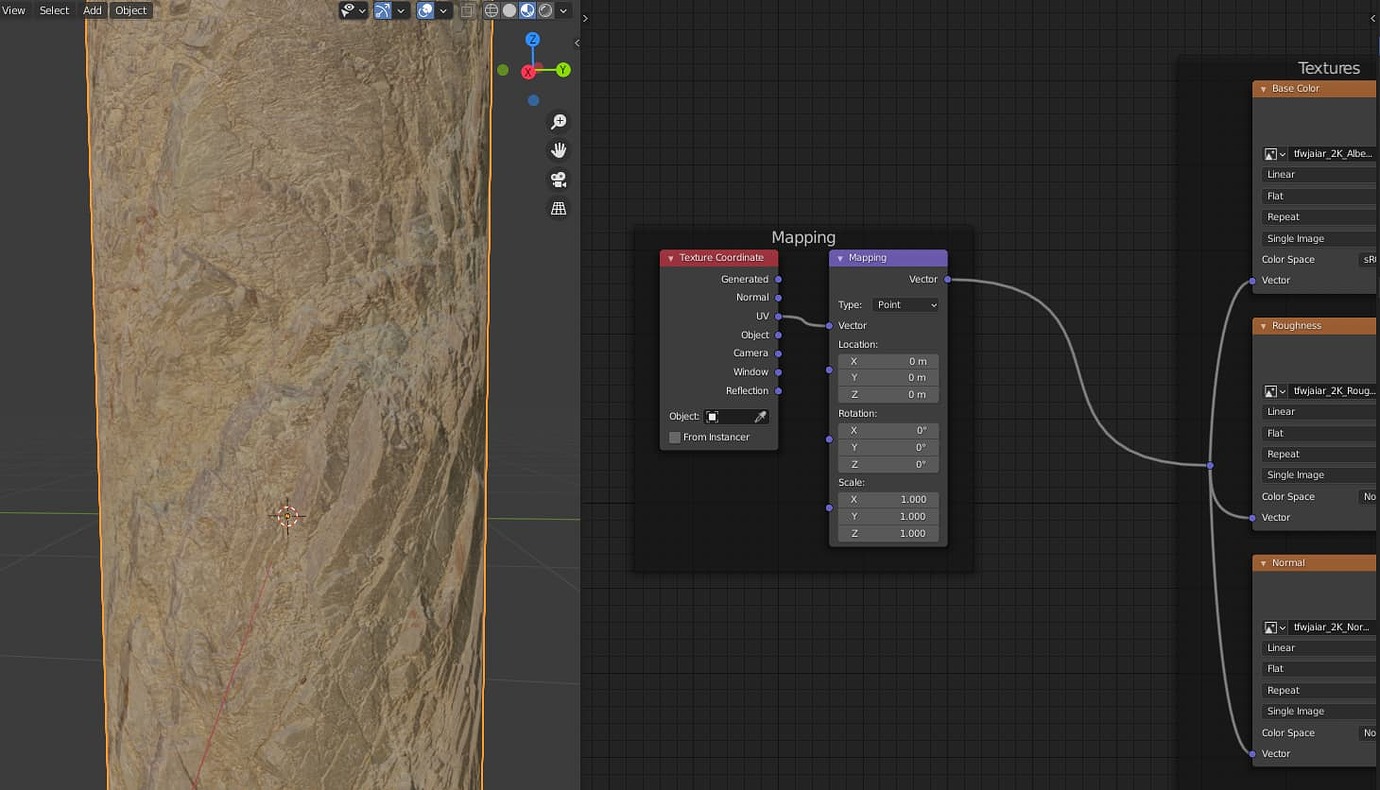Click the negative Y green dot on the gizmo
Image resolution: width=1380 pixels, height=790 pixels.
click(x=503, y=70)
